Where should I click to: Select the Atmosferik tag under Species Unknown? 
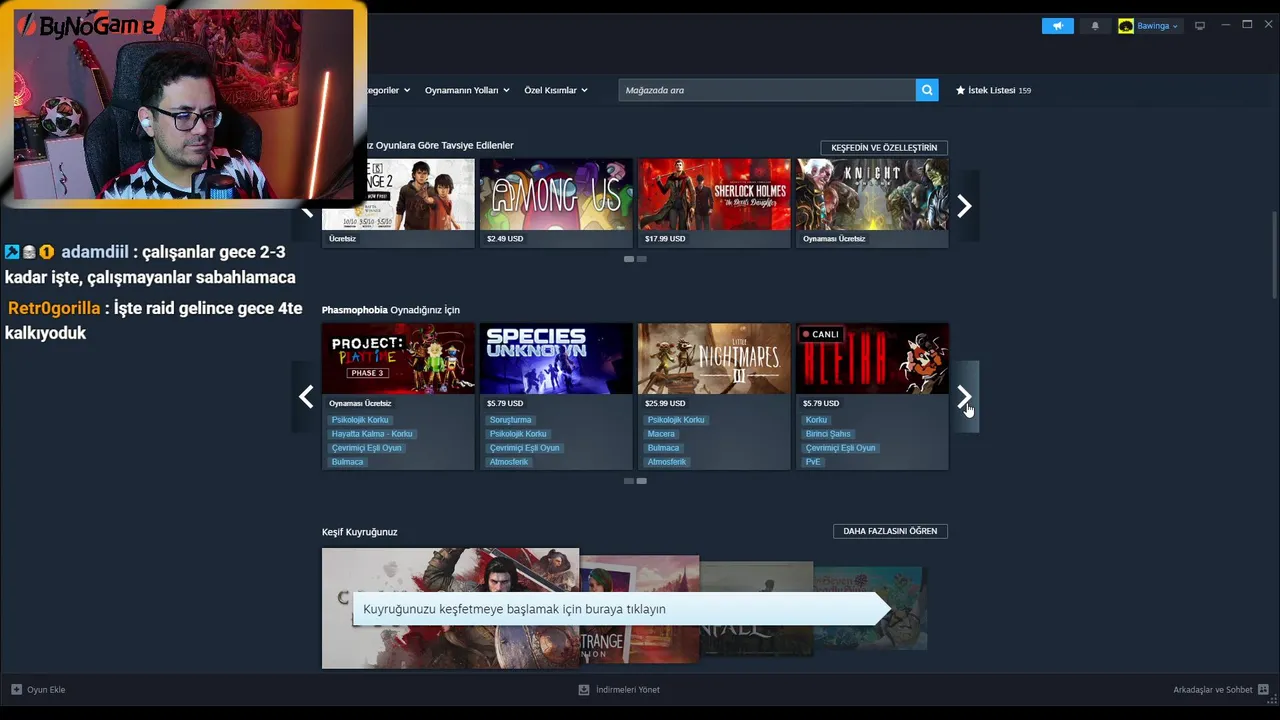(509, 462)
